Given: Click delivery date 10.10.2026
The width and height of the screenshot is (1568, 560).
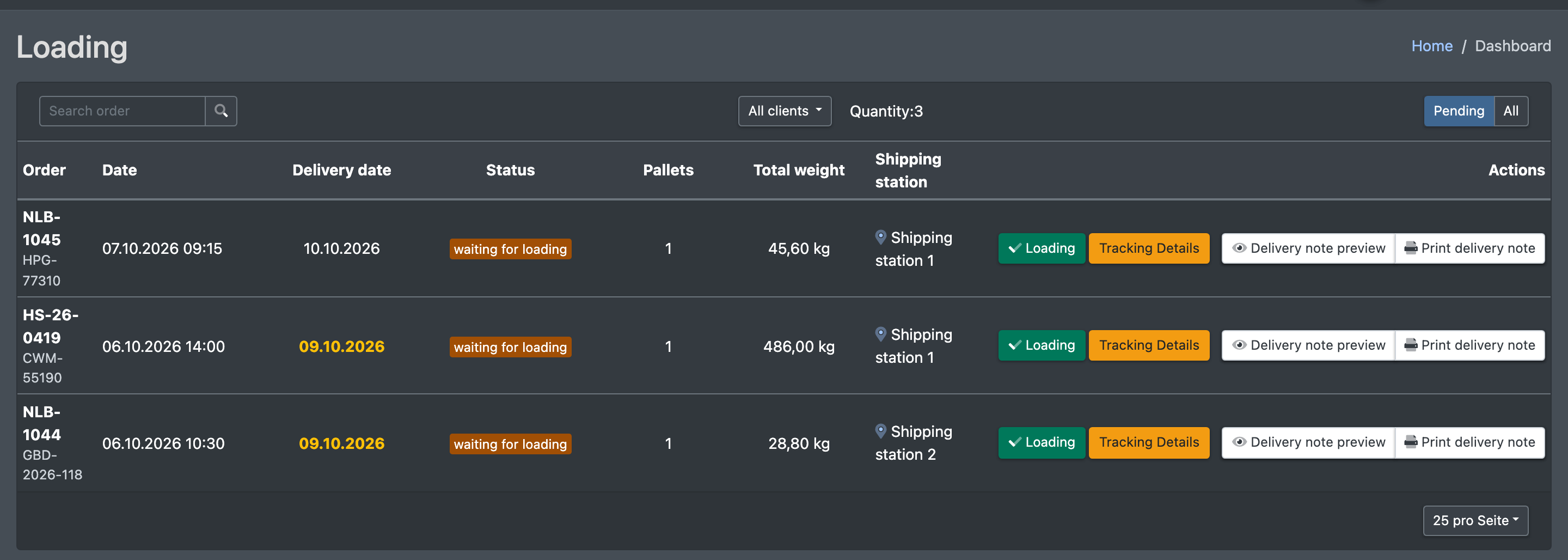Looking at the screenshot, I should (x=341, y=248).
